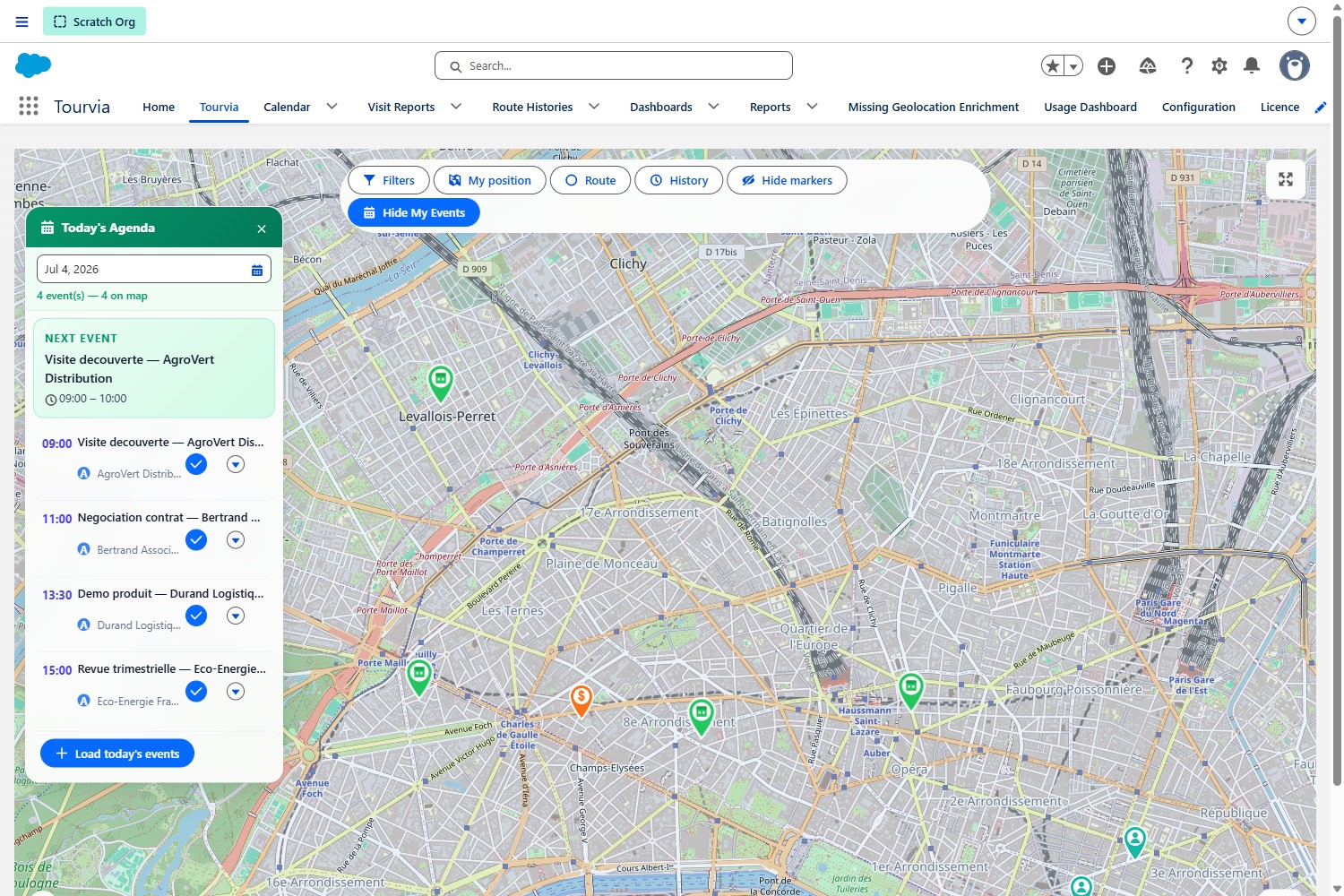Screen dimensions: 1344x896
Task: Click the Route button
Action: pyautogui.click(x=590, y=180)
